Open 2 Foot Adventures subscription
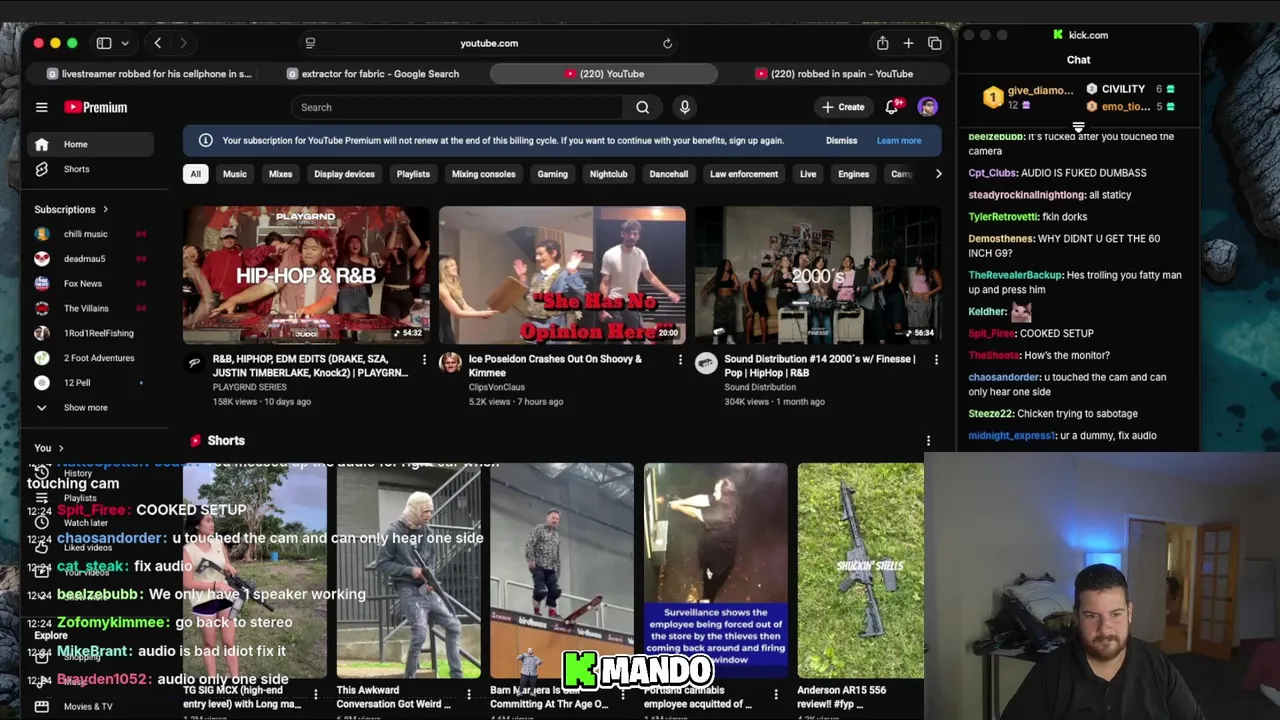The image size is (1280, 720). (x=92, y=358)
